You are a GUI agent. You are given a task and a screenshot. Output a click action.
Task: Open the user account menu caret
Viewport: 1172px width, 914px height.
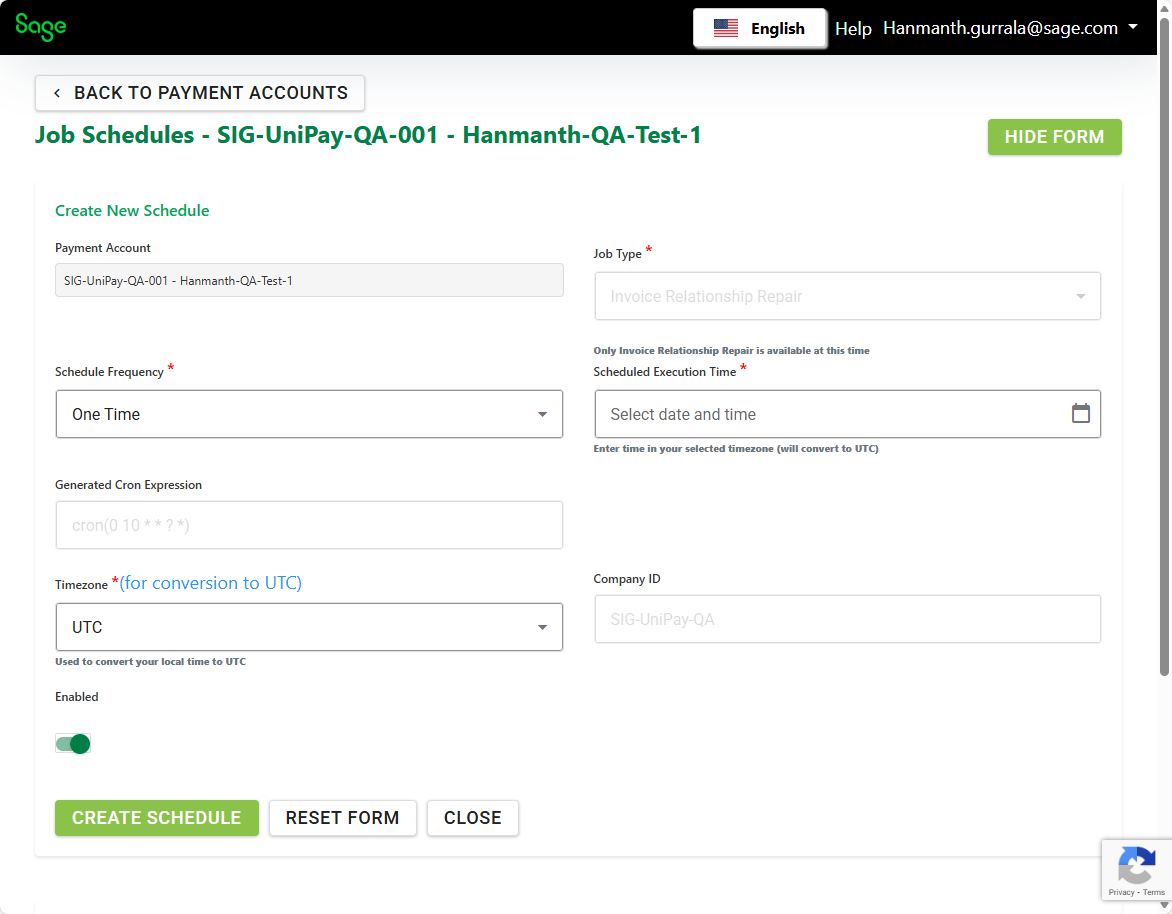[1133, 27]
